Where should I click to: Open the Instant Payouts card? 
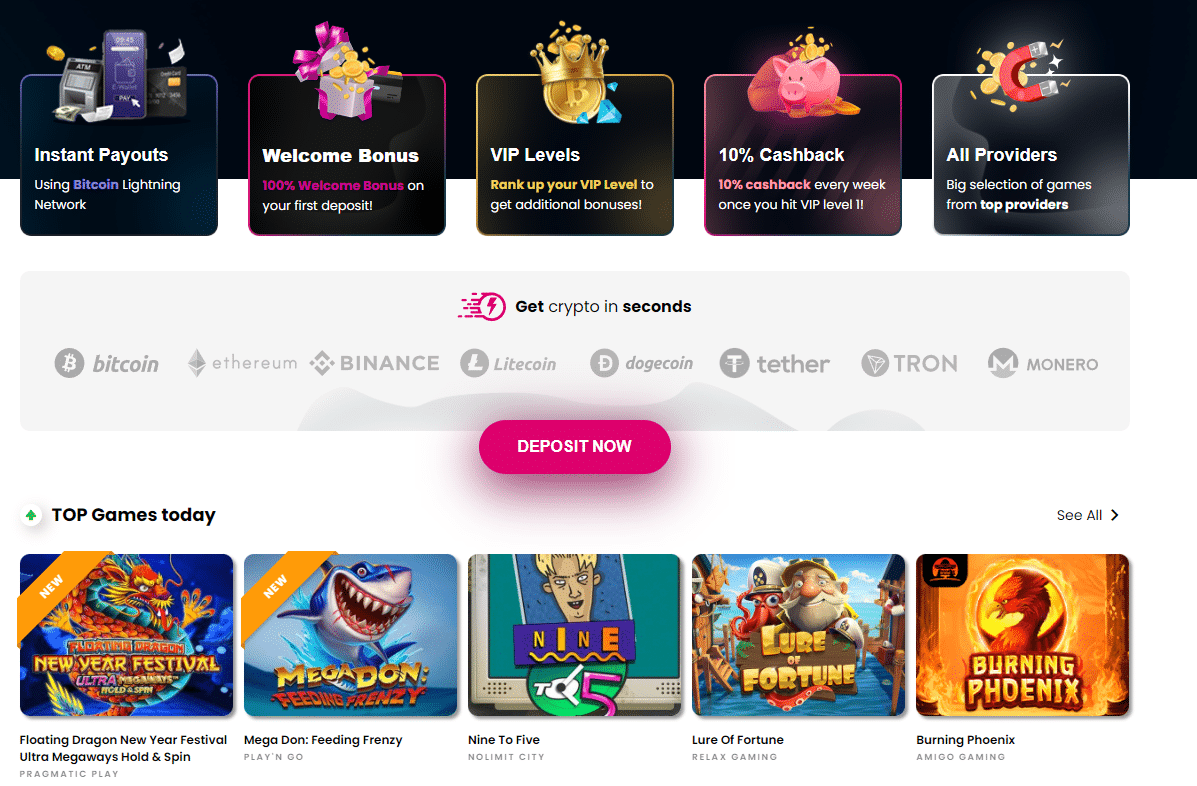coord(119,155)
